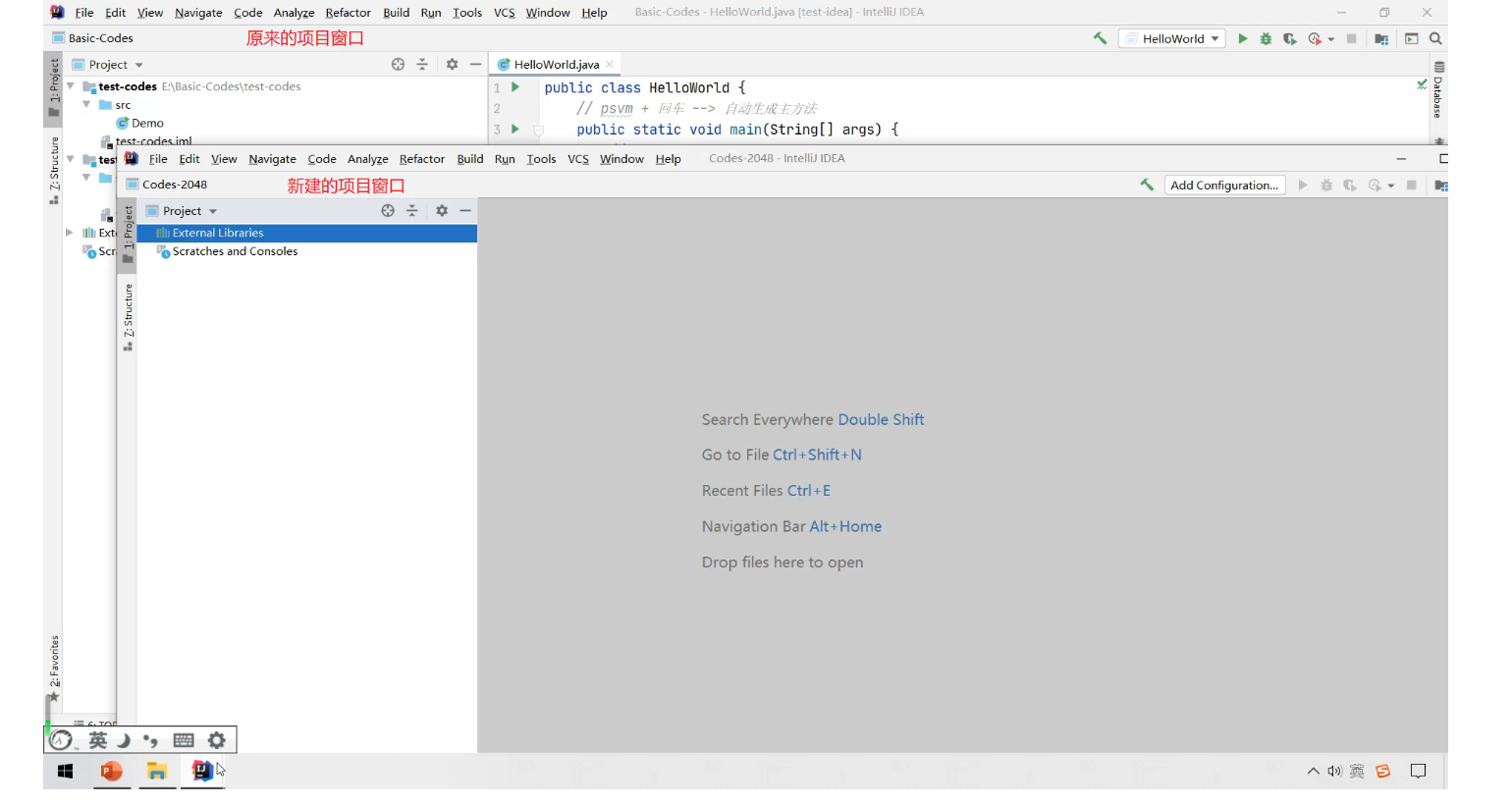Collapse all in Basic-Codes Project panel
The image size is (1512, 805).
[422, 64]
